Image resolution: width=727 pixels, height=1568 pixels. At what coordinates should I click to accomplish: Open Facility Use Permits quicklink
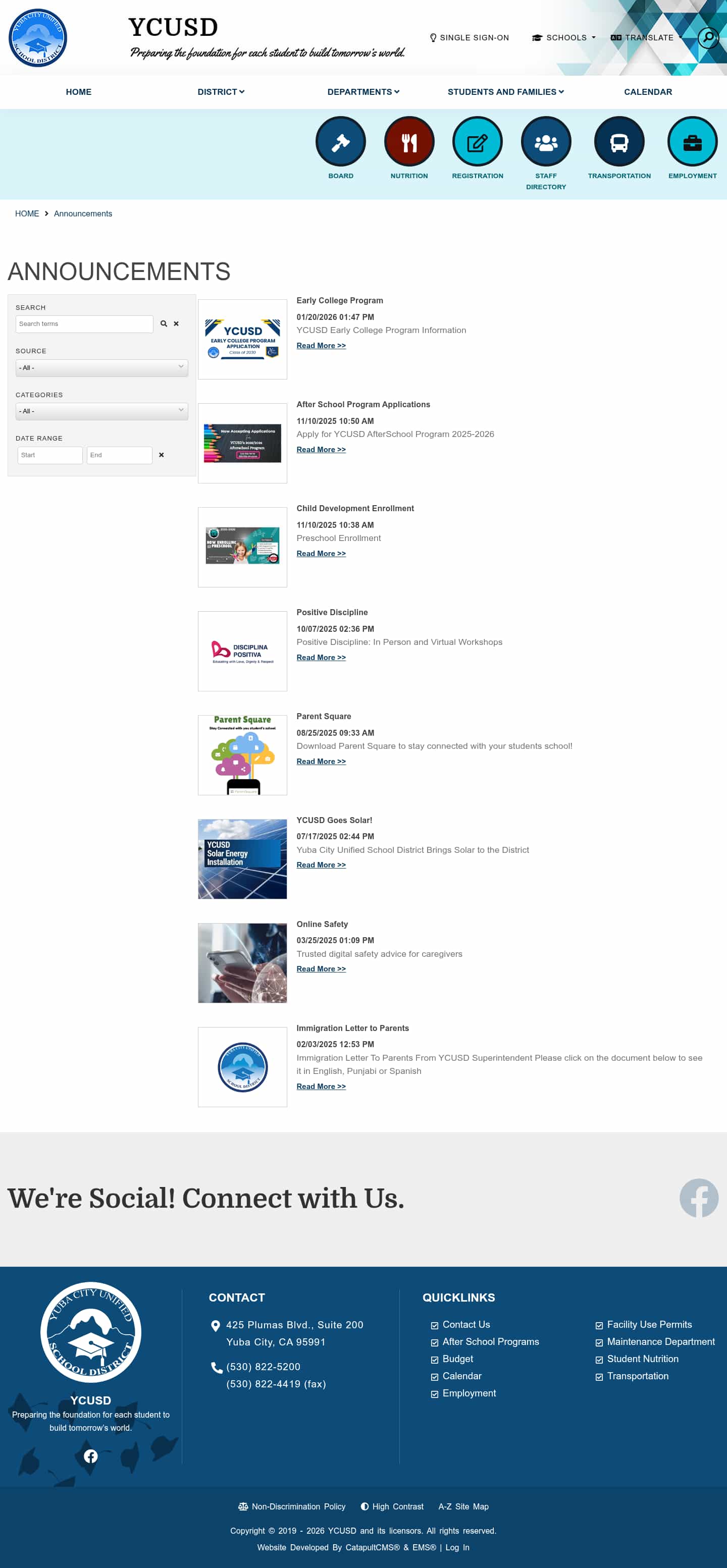[649, 1325]
